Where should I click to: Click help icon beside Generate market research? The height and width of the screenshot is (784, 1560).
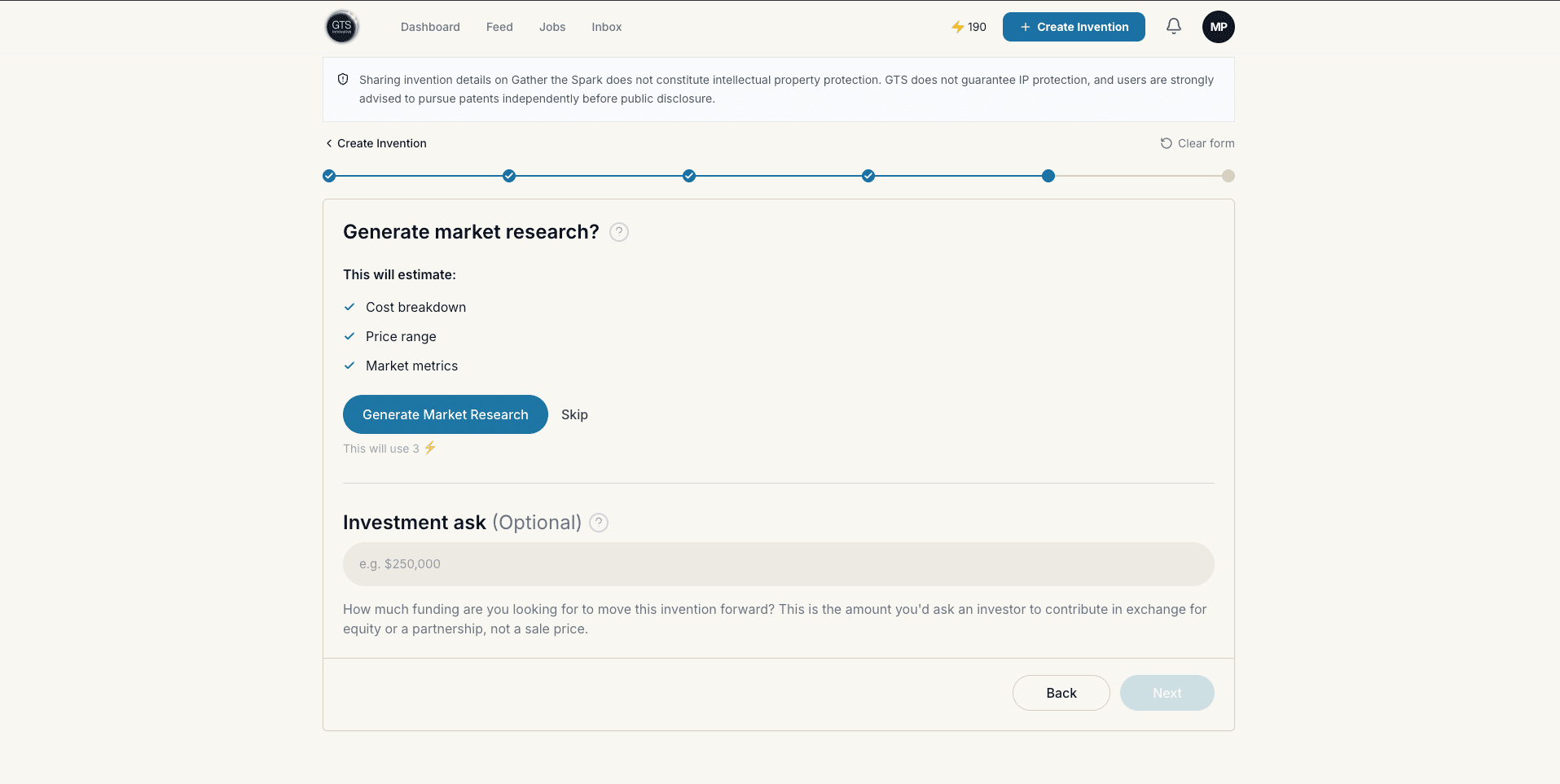click(x=619, y=232)
